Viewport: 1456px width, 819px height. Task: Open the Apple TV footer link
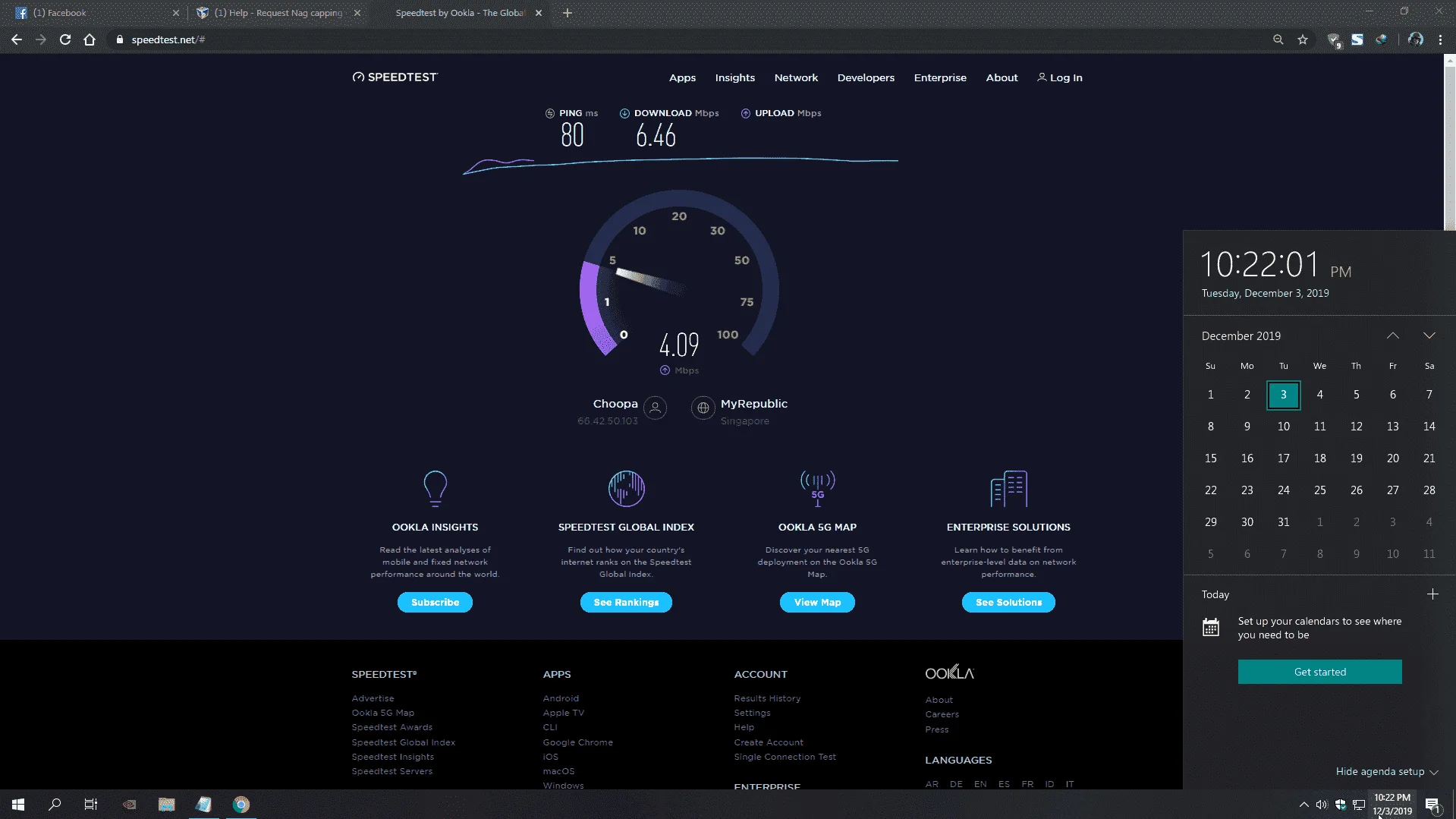click(x=563, y=713)
